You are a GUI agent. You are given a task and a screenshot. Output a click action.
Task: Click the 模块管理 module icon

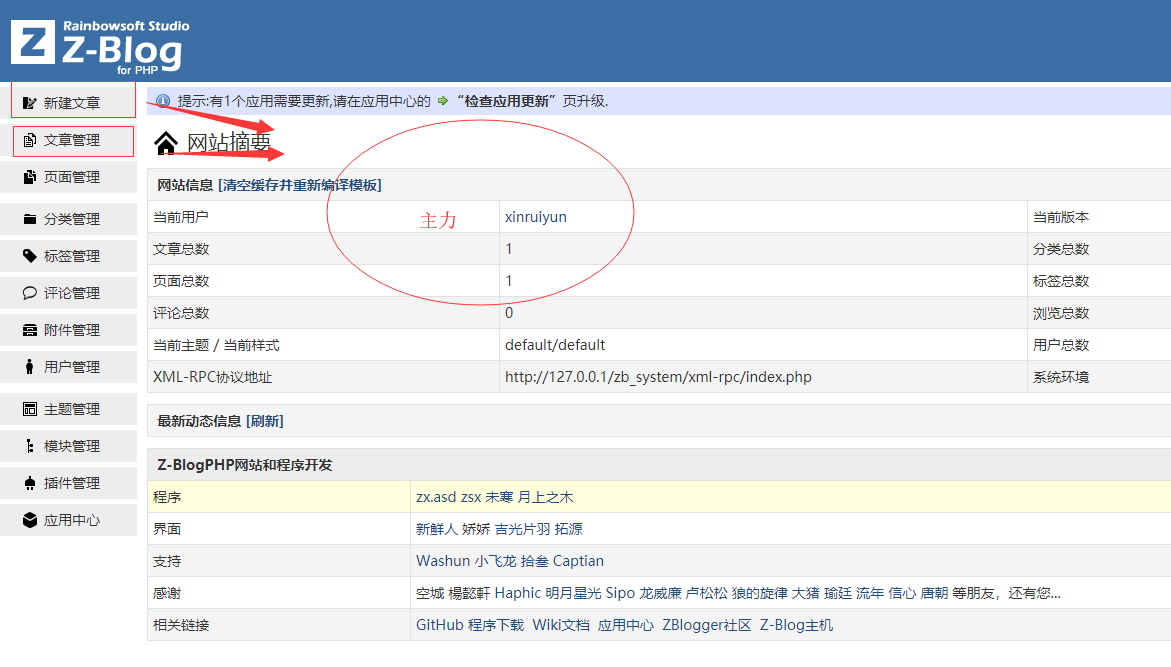point(30,446)
